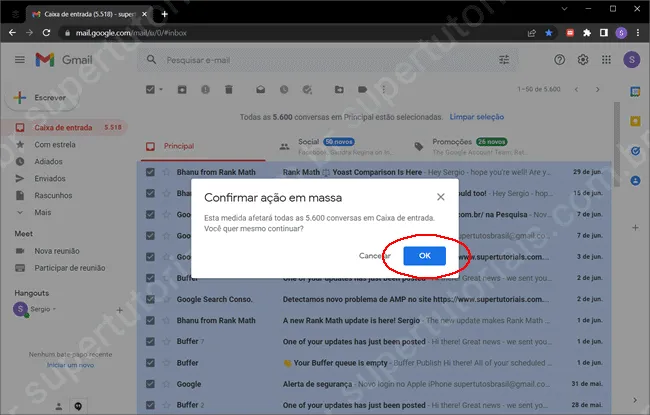The image size is (650, 415).
Task: Go to the previous page of messages
Action: coord(576,89)
